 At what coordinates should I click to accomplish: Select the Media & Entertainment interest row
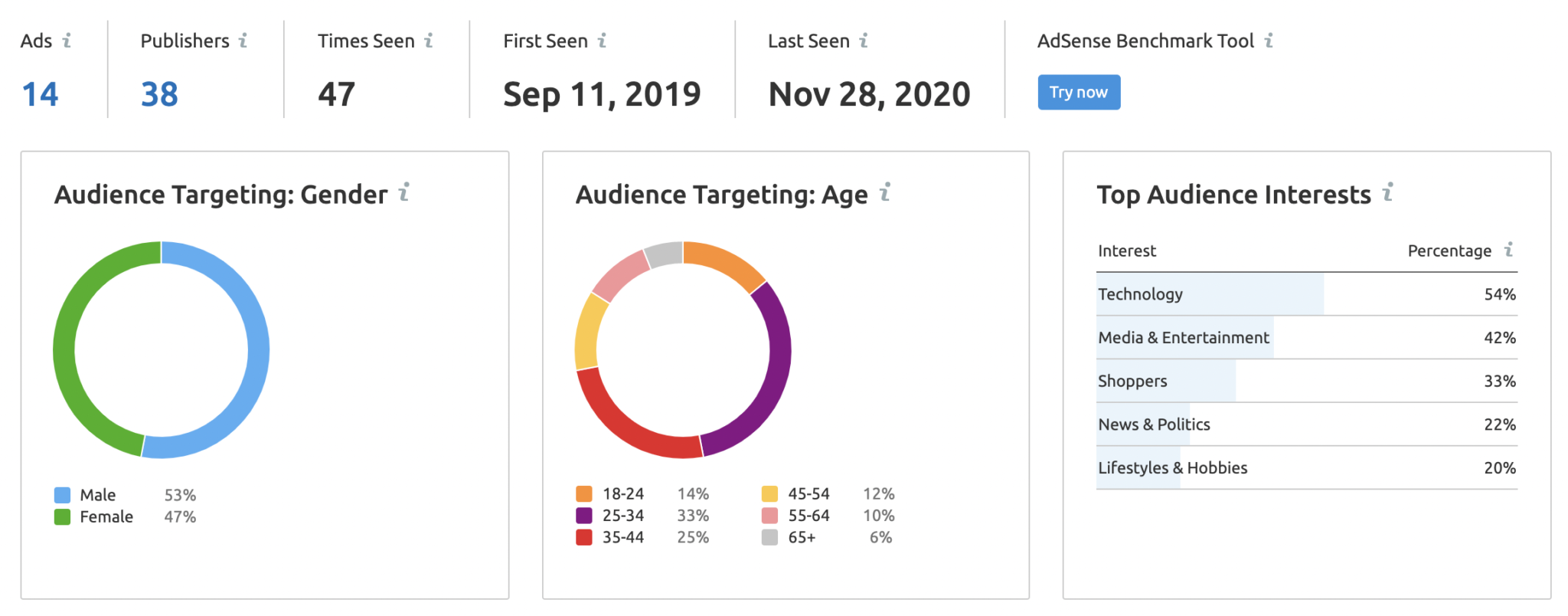[1307, 338]
